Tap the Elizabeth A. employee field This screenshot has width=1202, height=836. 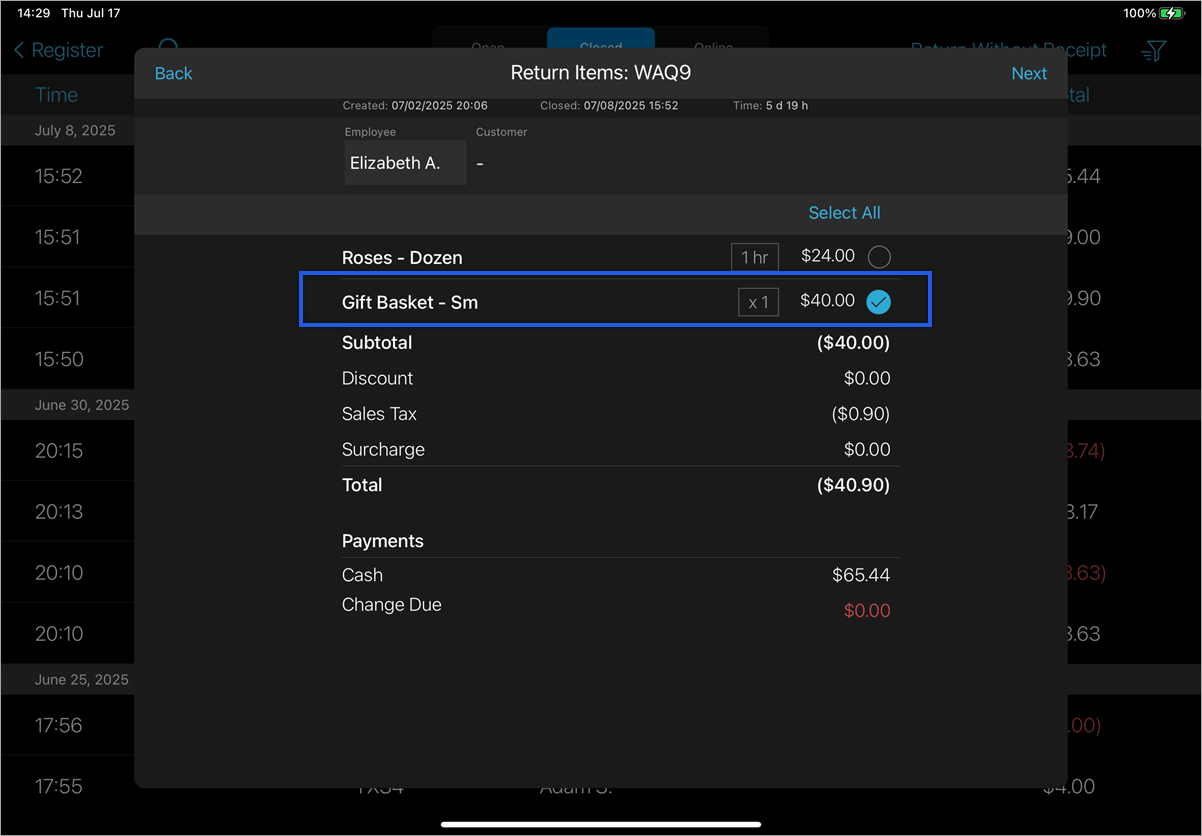click(405, 163)
